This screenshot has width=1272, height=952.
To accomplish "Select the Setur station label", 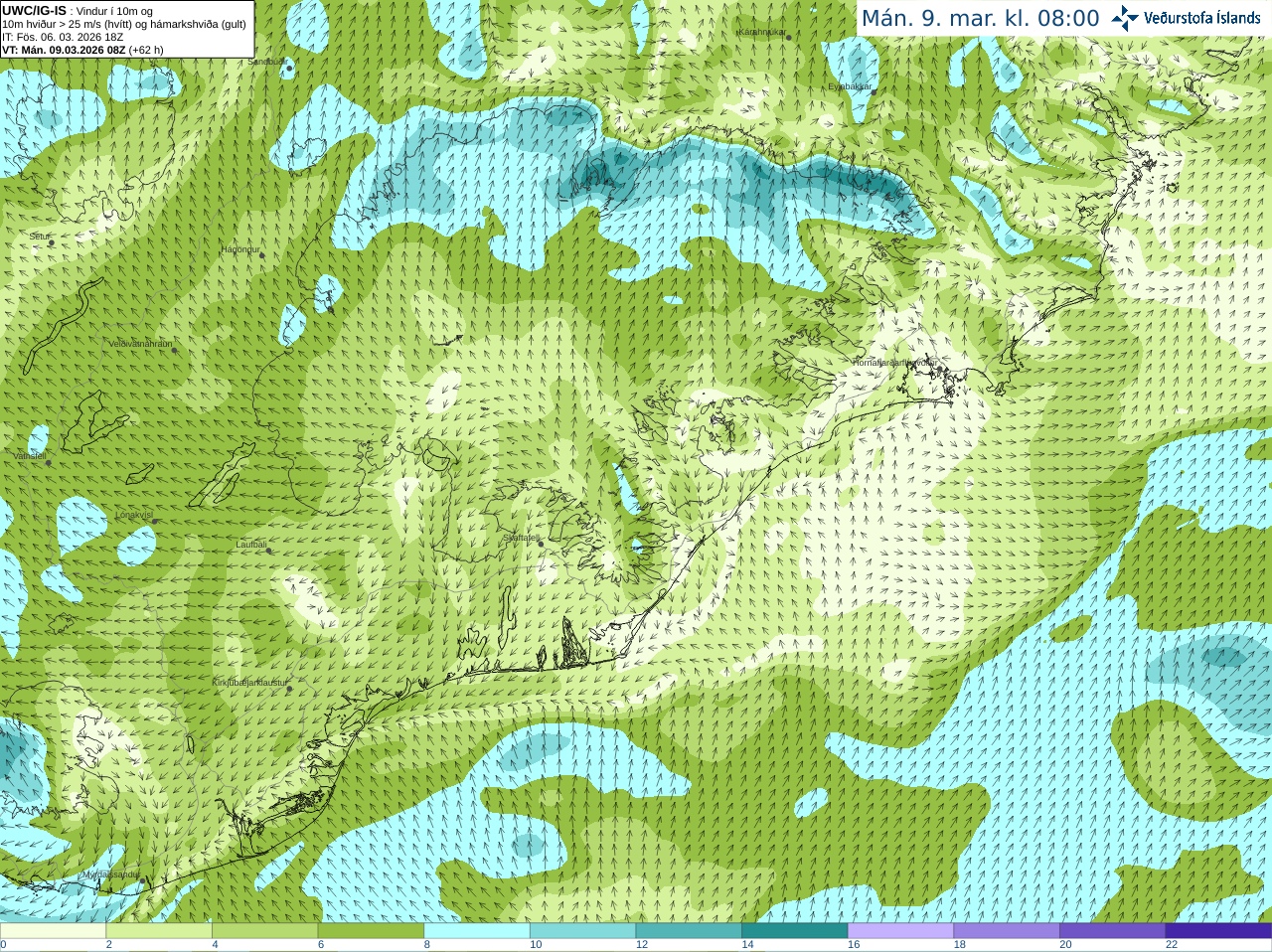I will pyautogui.click(x=39, y=237).
